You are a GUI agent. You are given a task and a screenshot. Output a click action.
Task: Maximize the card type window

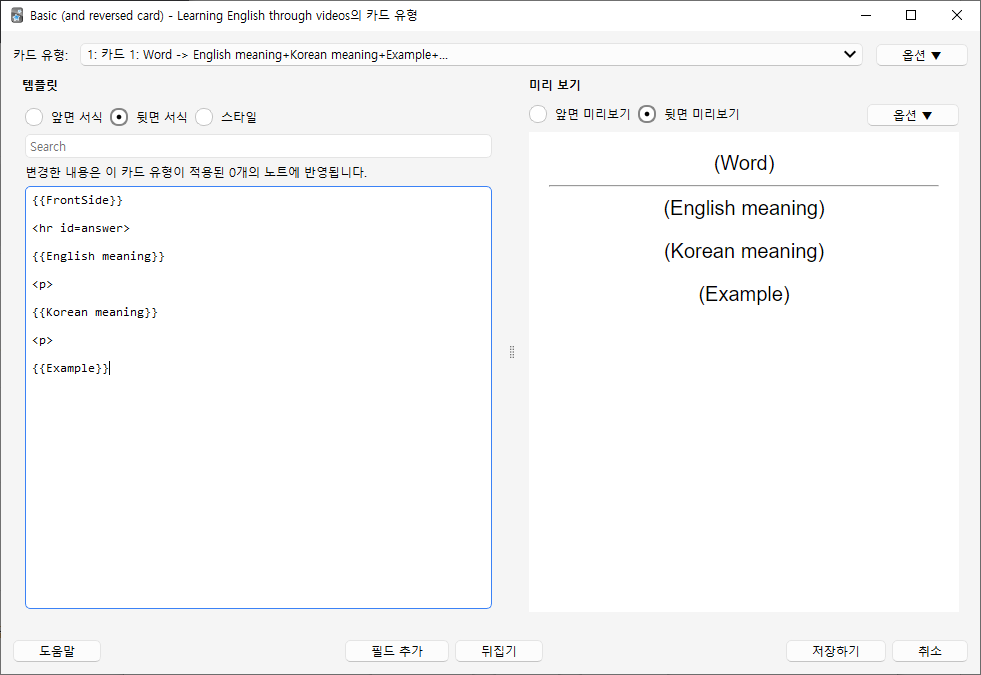pyautogui.click(x=911, y=15)
